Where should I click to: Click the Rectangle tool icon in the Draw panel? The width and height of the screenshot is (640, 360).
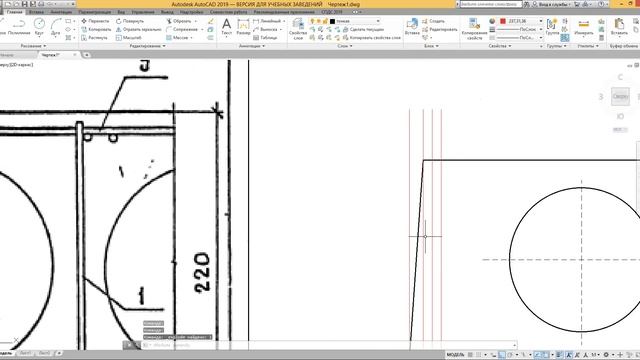point(68,21)
